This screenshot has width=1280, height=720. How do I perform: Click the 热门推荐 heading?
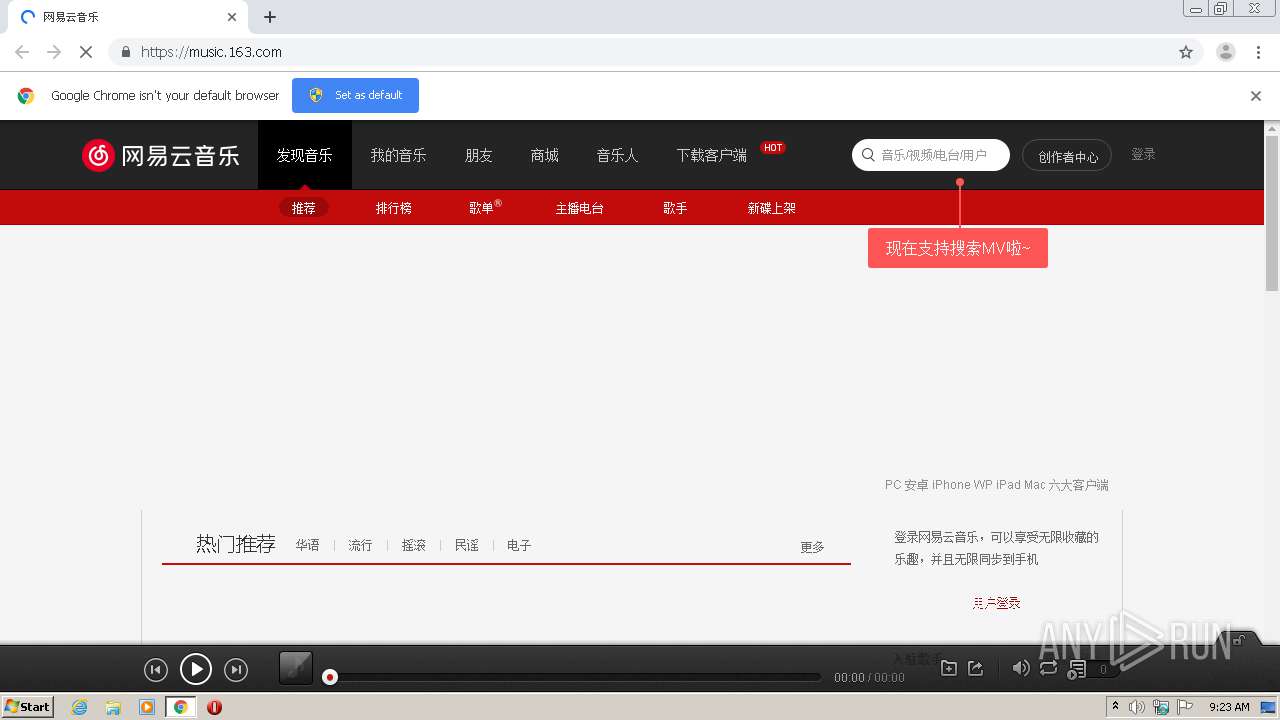pos(236,544)
